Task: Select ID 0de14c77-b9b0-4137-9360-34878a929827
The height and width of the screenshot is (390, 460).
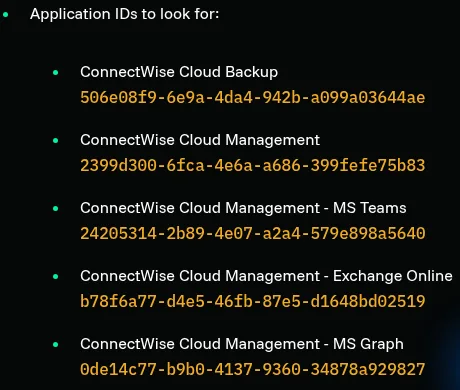Action: 253,370
